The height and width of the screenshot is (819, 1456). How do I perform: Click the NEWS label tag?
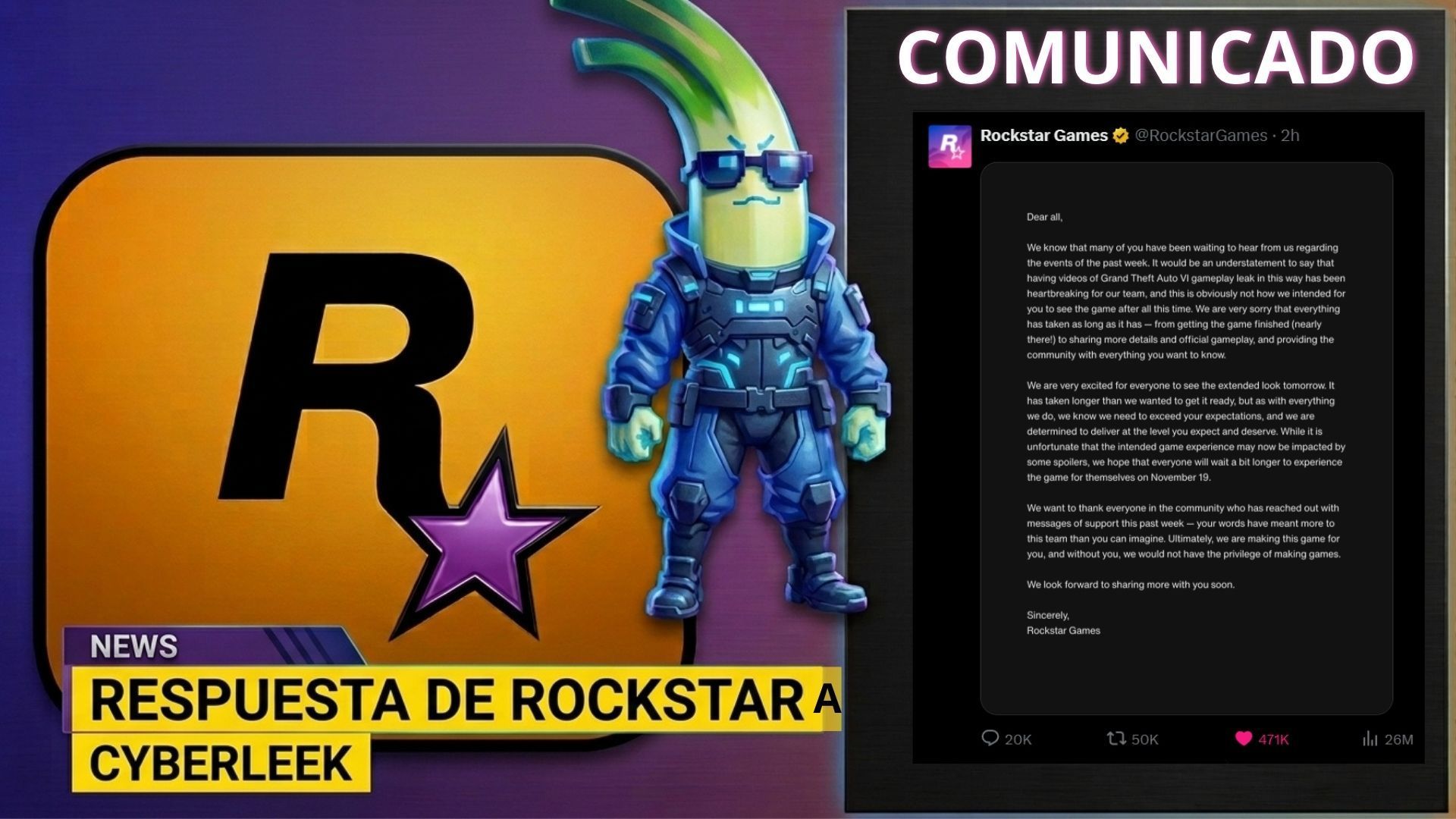pyautogui.click(x=133, y=647)
